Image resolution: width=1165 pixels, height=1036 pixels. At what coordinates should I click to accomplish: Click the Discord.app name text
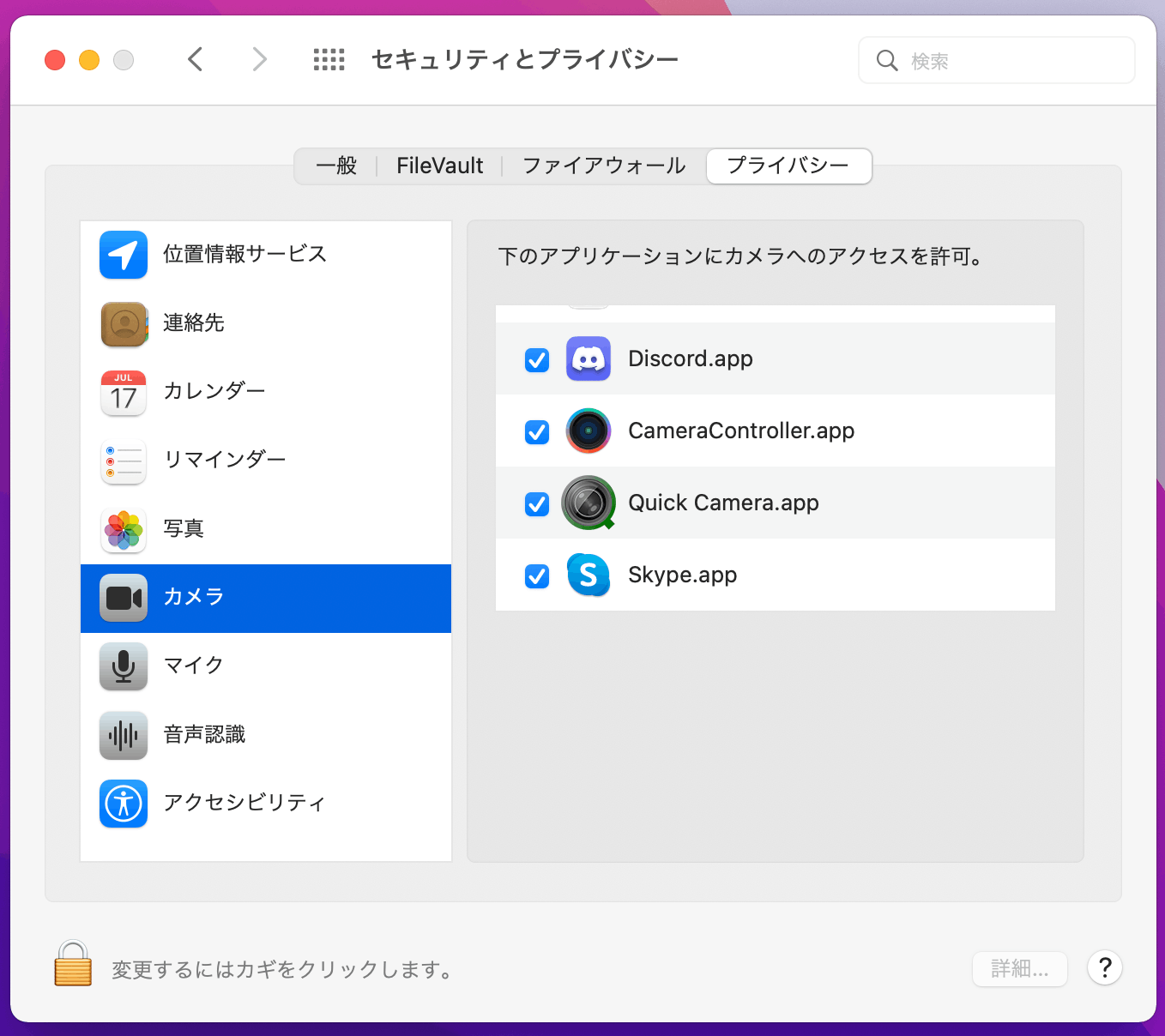point(691,358)
